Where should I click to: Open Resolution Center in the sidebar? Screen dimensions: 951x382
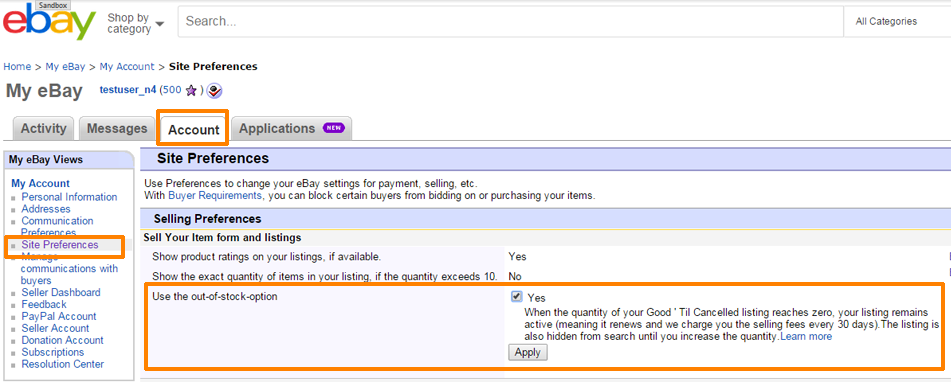coord(62,364)
